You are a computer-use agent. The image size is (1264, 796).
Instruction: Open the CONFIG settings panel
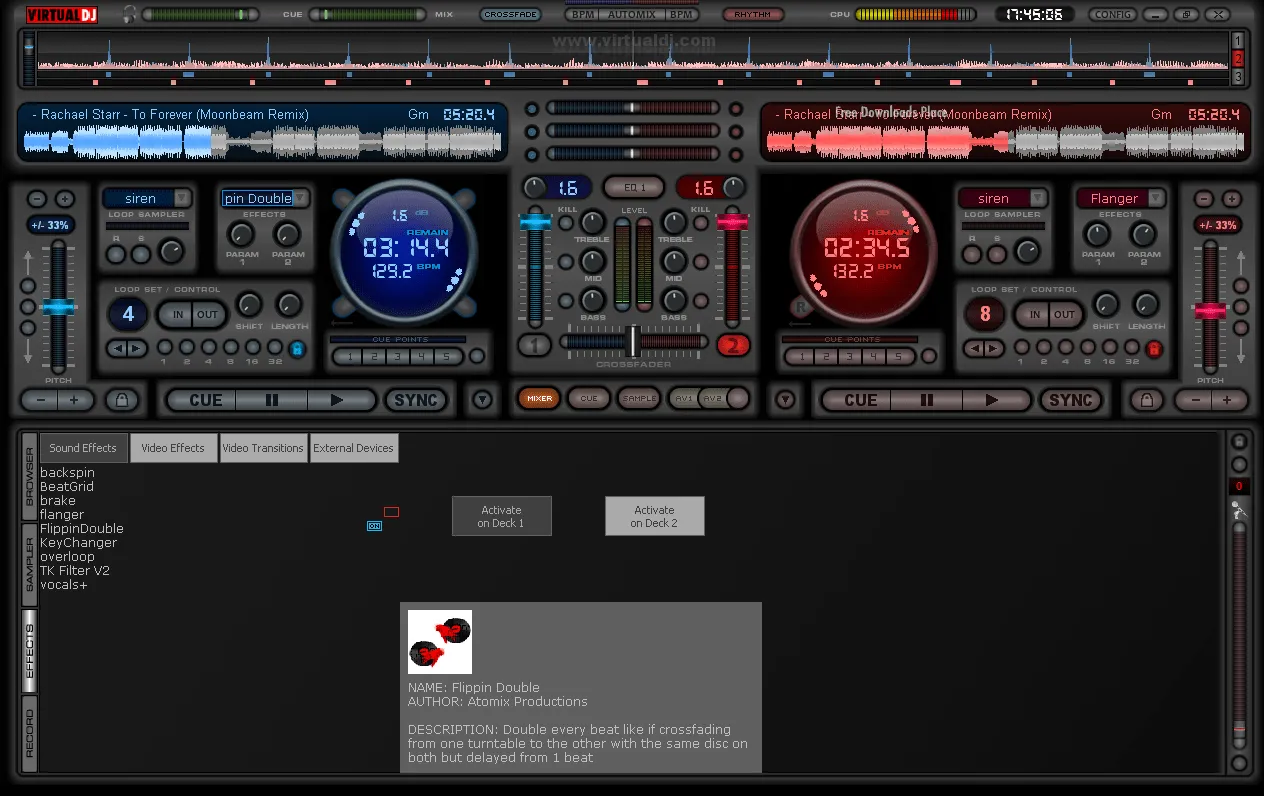[x=1112, y=14]
